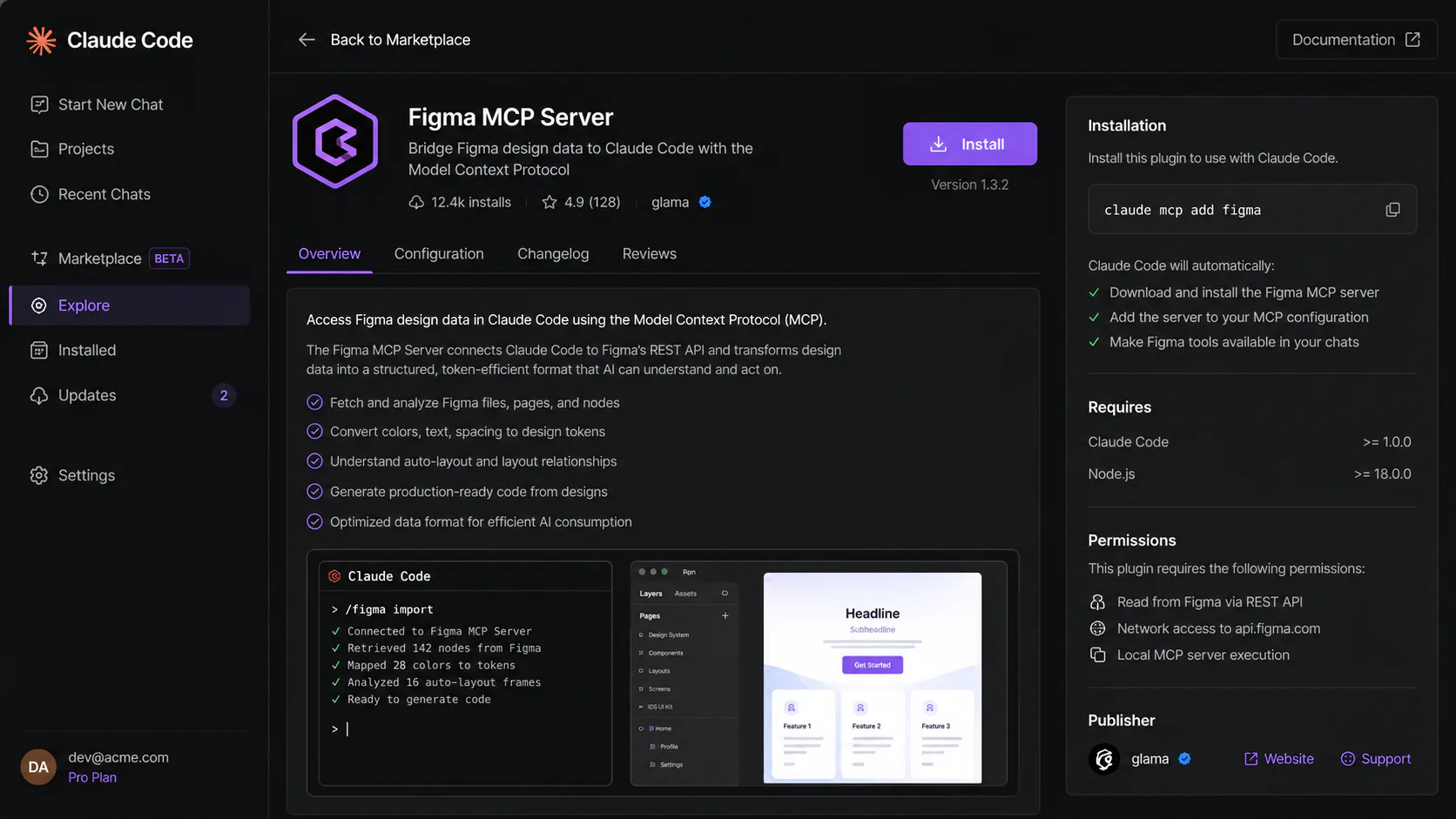Click the Read from Figma permission icon

tap(1097, 602)
